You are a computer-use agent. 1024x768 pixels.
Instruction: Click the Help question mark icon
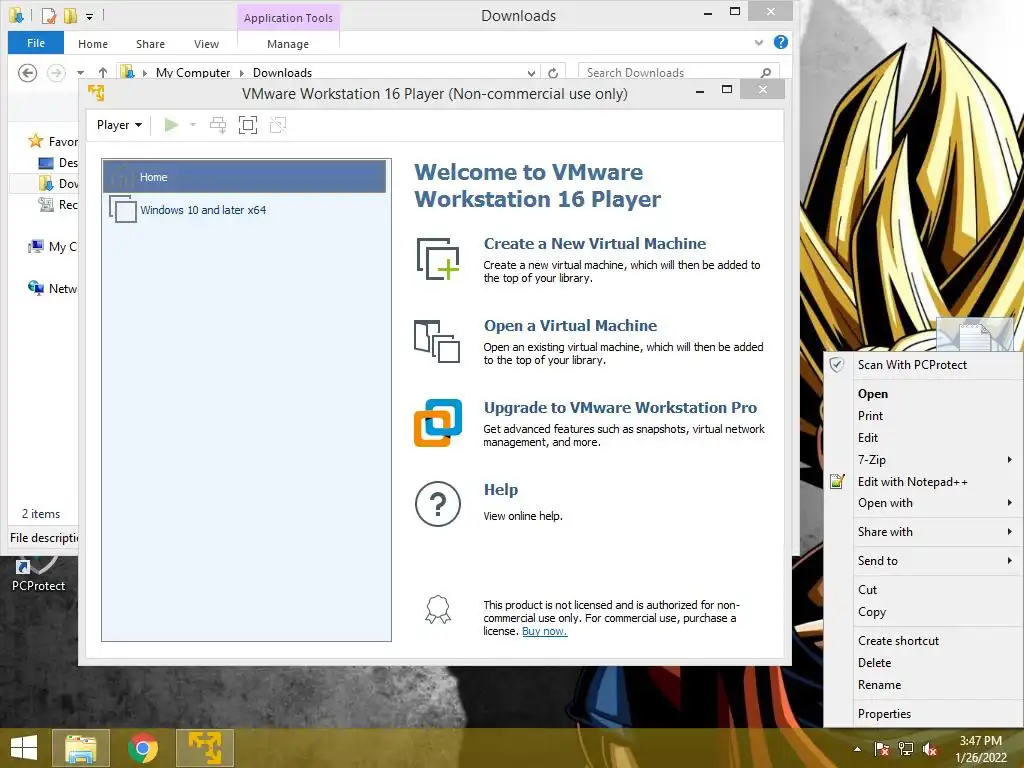click(438, 504)
